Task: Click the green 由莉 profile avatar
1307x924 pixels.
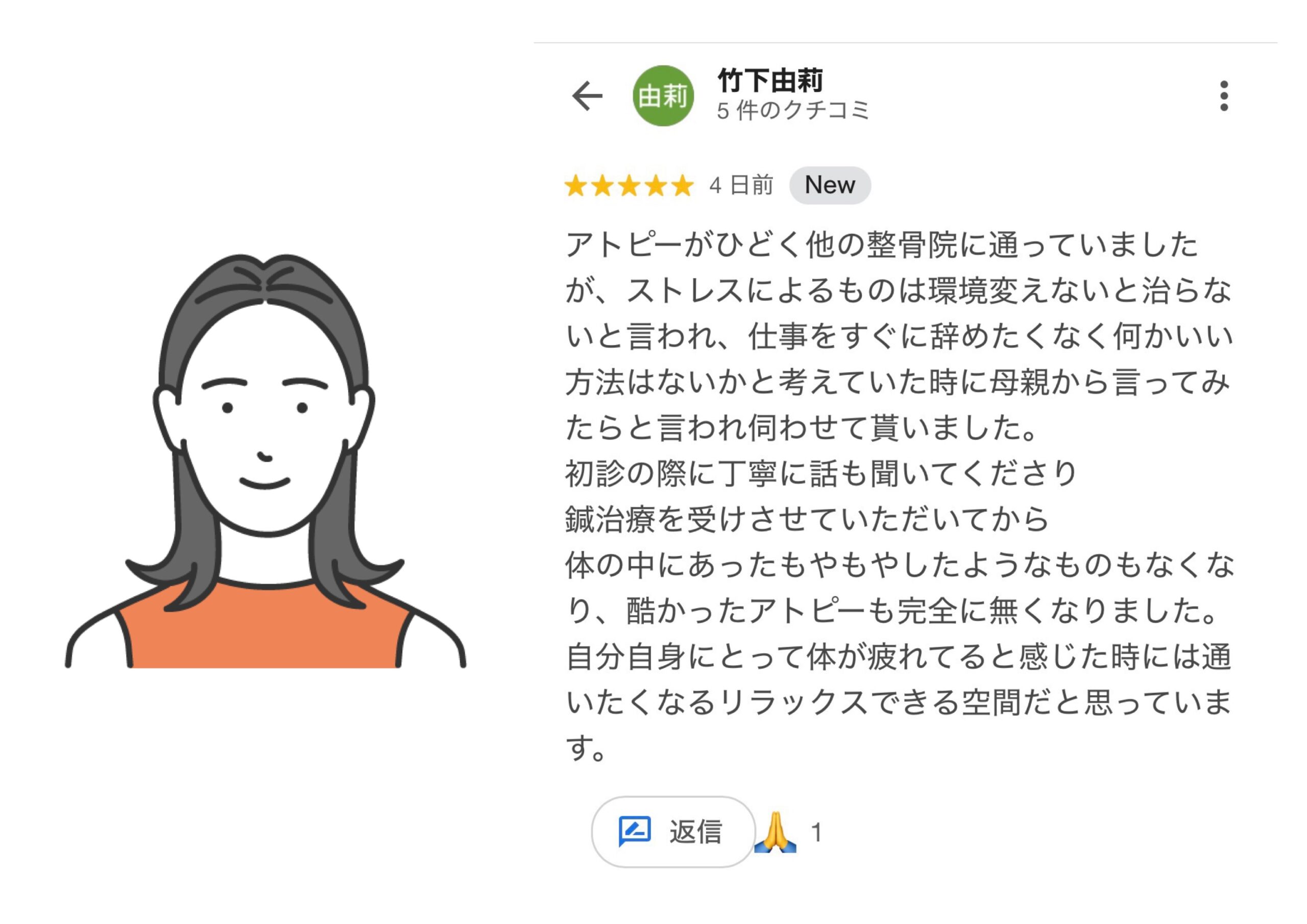Action: click(663, 95)
